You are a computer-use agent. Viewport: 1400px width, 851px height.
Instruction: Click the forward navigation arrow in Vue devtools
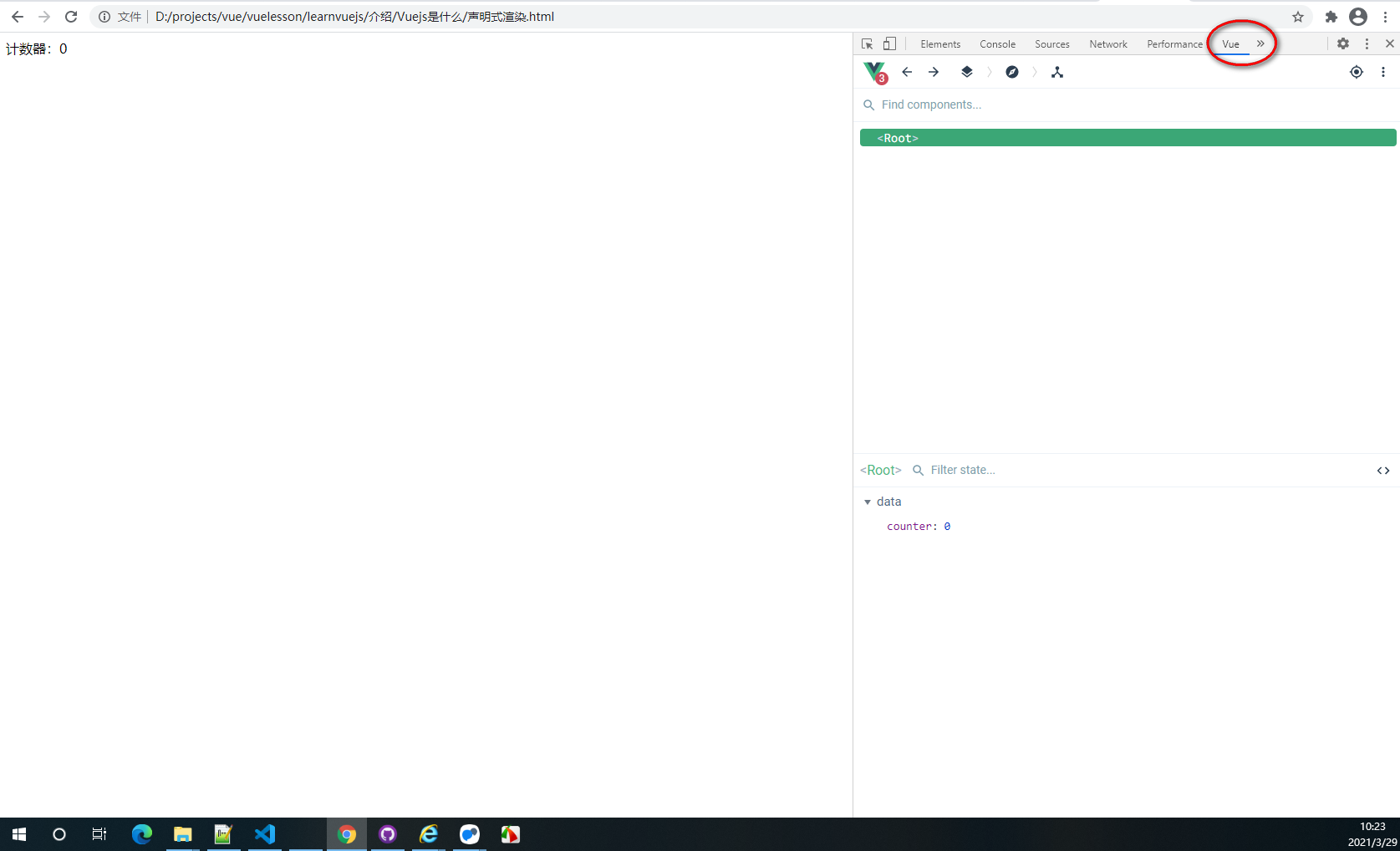pyautogui.click(x=934, y=72)
